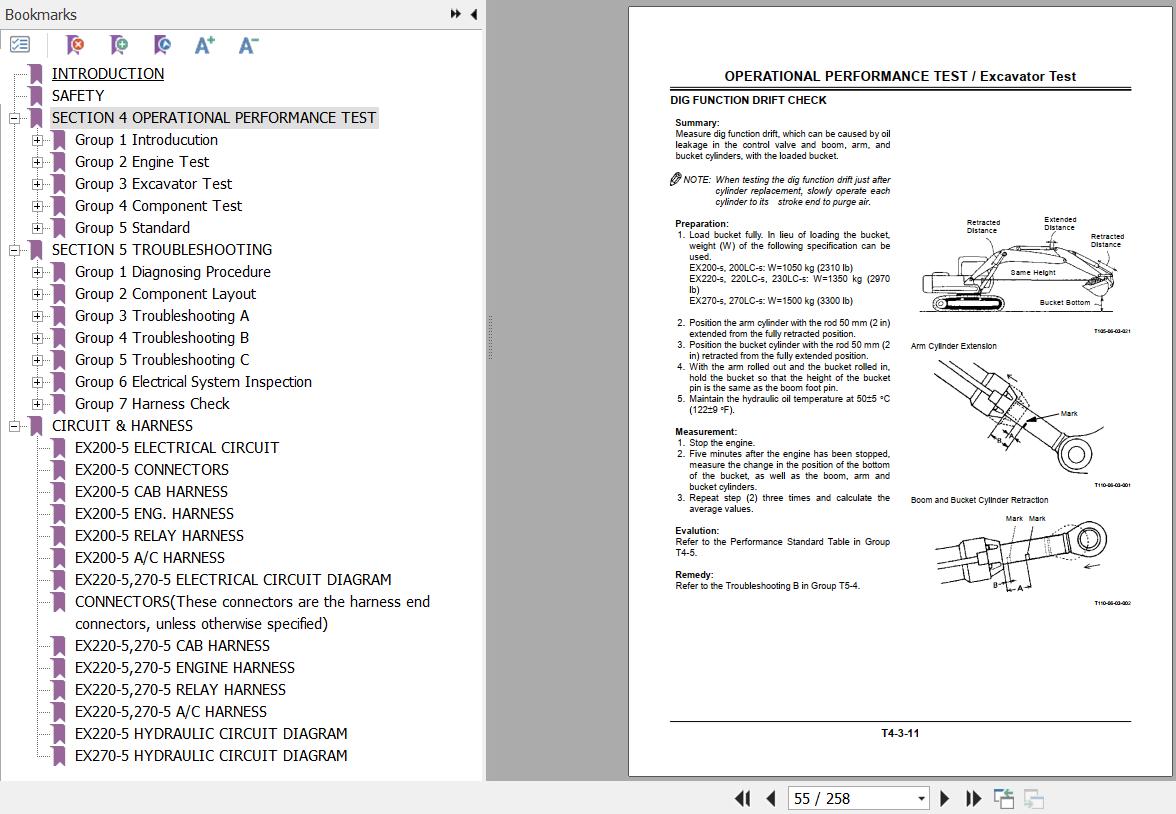Expand Group 4 Troubleshooting B

coord(37,338)
